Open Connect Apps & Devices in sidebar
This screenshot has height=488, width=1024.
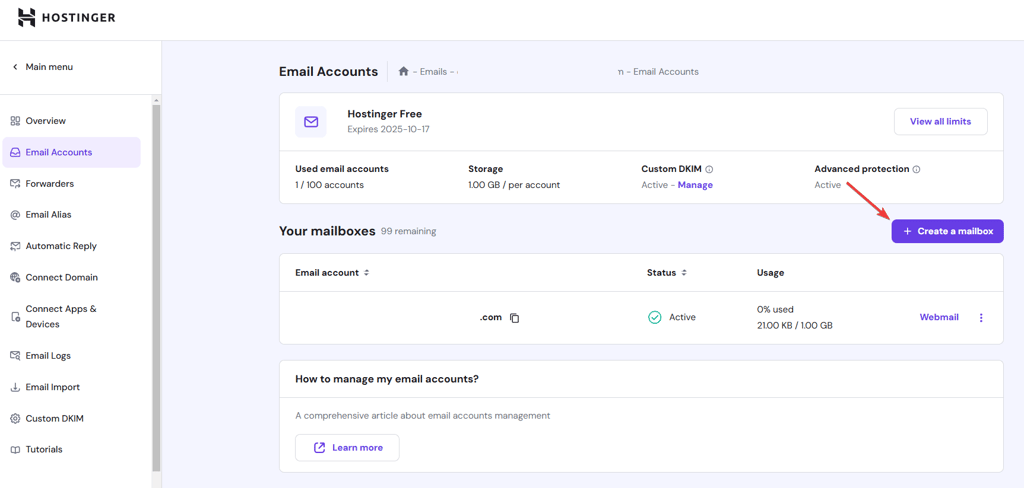click(x=71, y=317)
